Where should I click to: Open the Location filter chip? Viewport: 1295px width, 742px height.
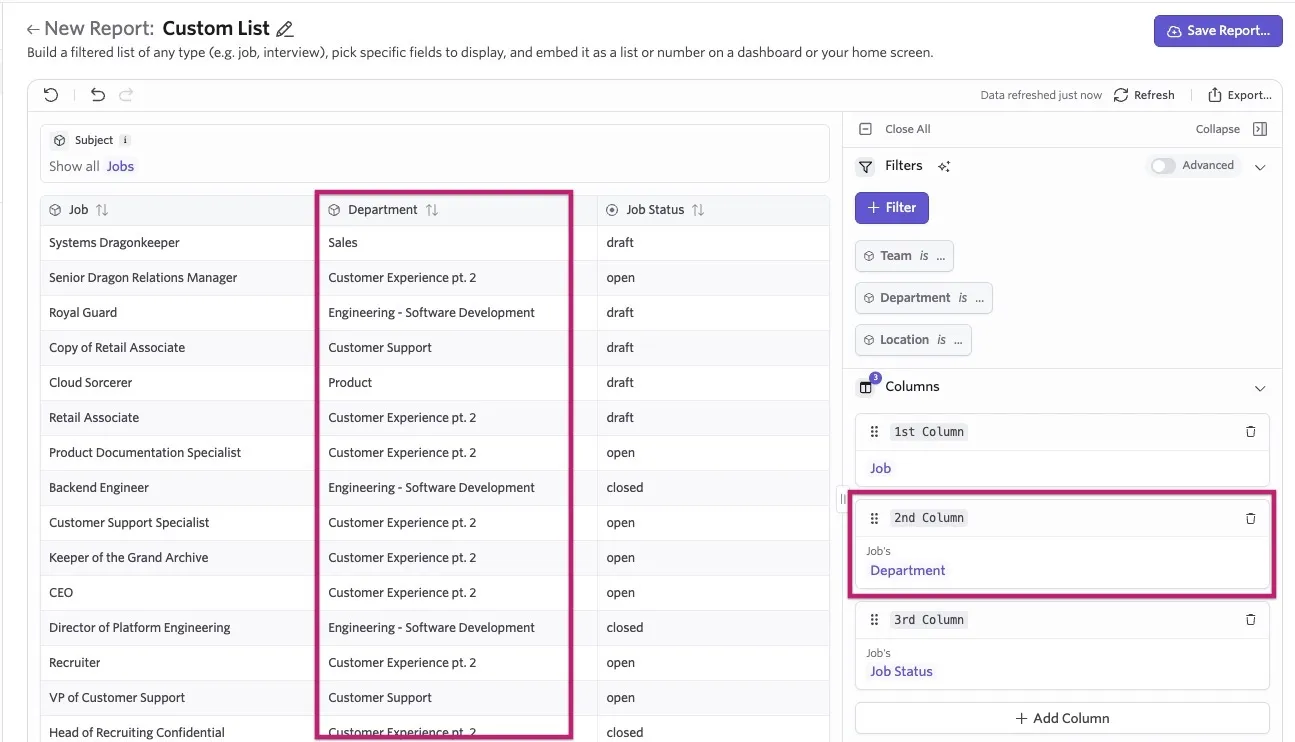click(913, 340)
